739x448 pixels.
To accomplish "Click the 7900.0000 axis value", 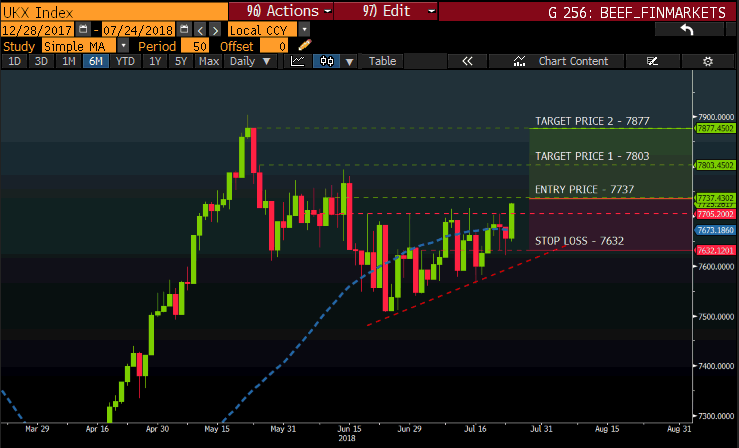I will click(x=716, y=116).
